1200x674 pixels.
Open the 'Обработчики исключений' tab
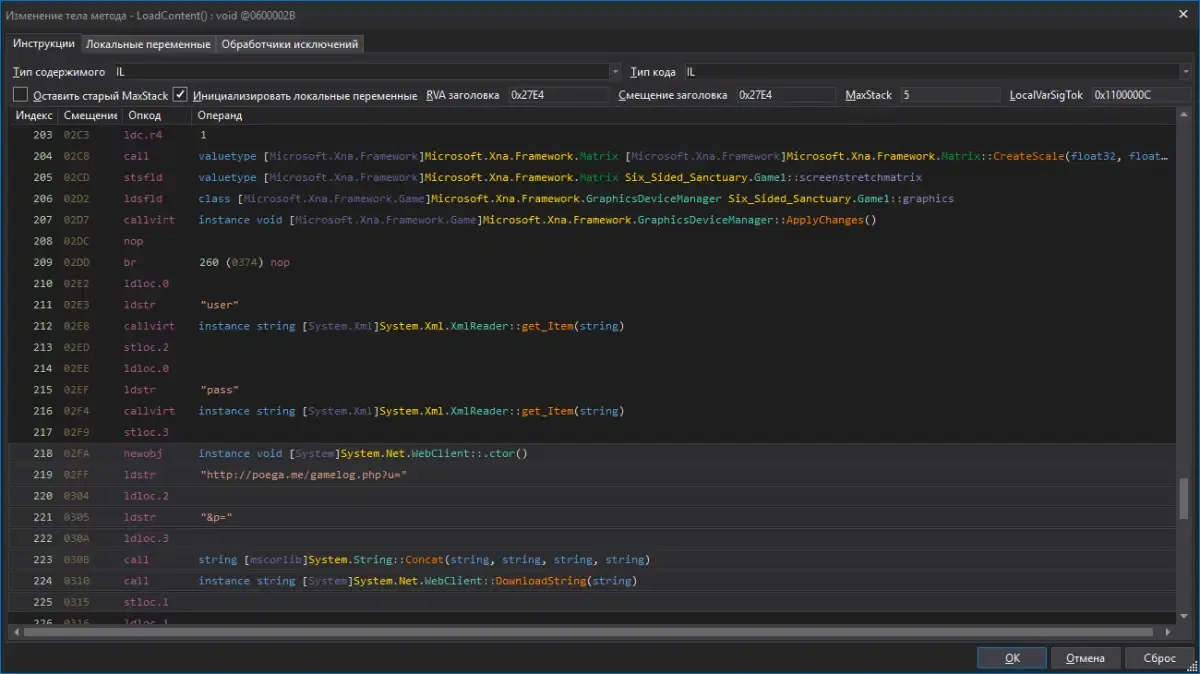point(289,44)
